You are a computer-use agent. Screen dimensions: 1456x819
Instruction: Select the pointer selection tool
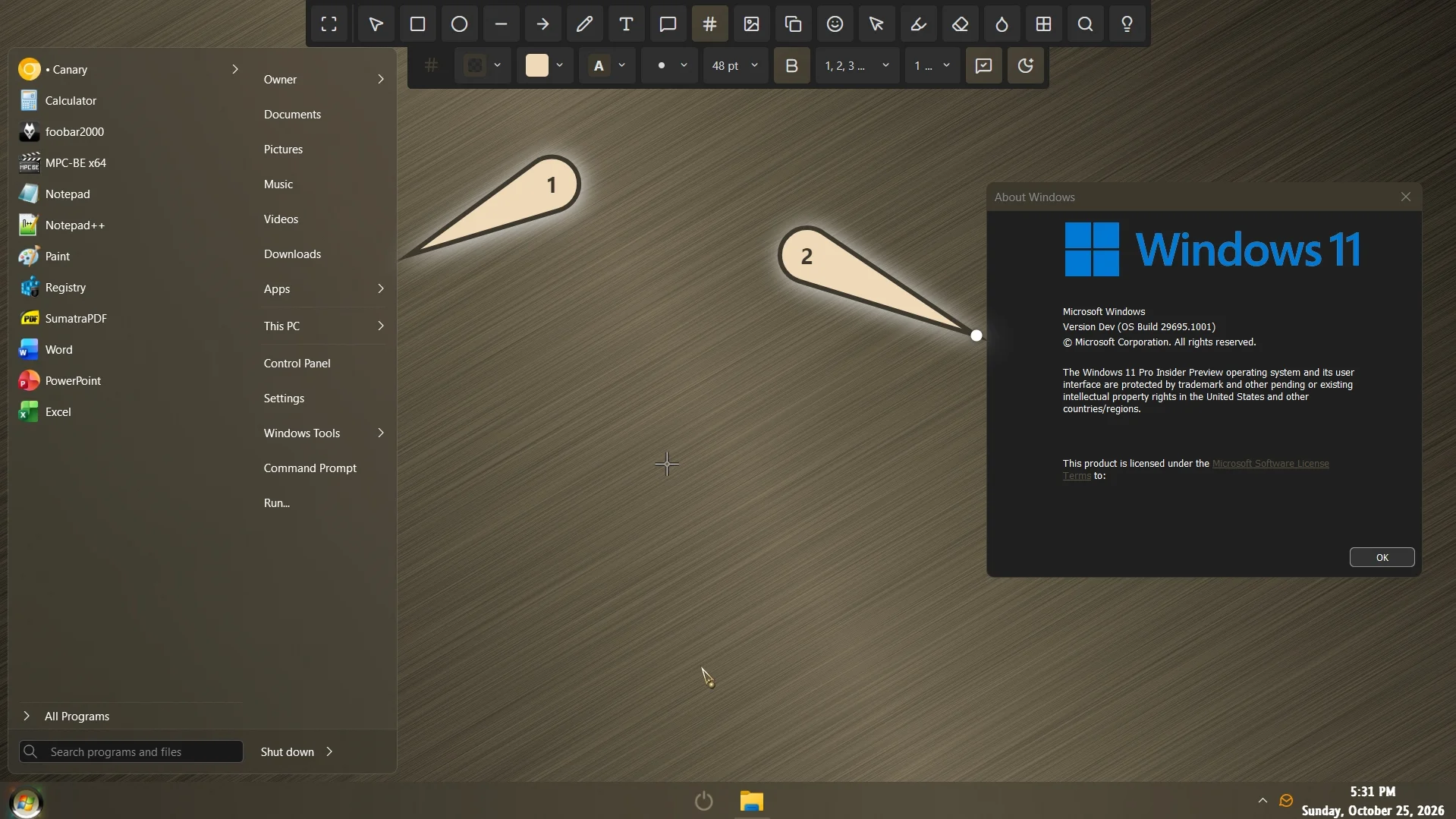(376, 24)
